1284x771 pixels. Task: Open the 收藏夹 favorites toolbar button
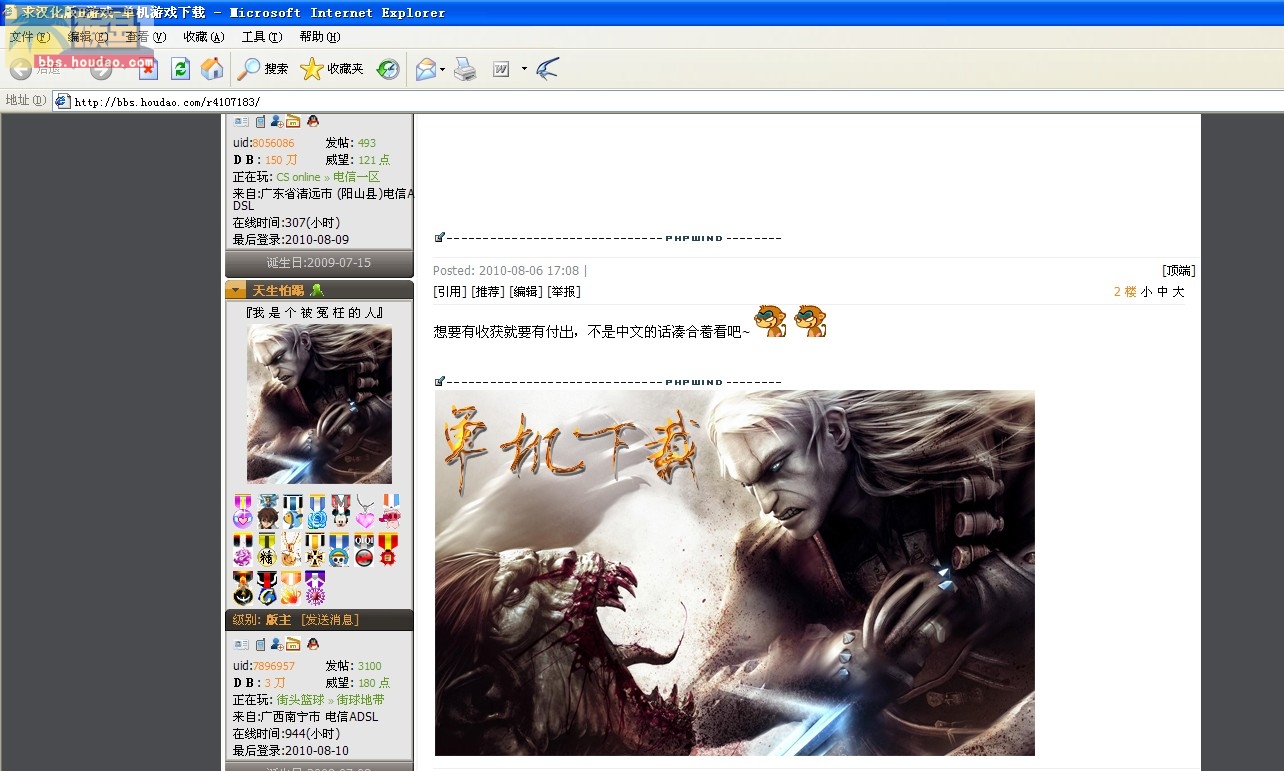pos(333,69)
